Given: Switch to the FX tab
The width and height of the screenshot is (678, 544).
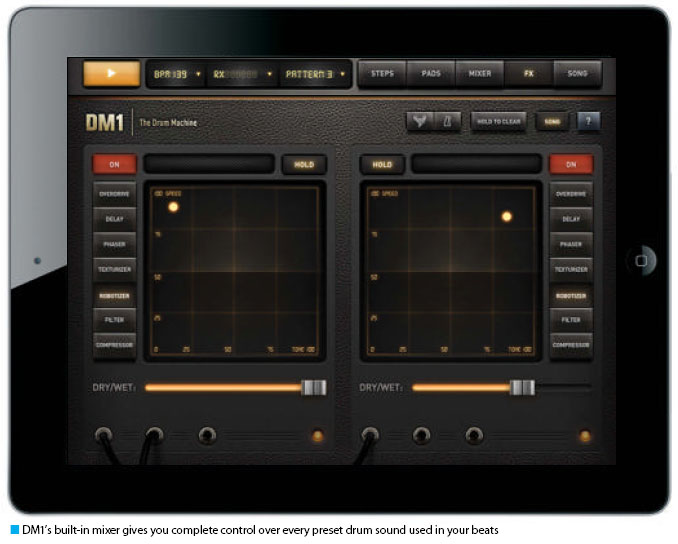Looking at the screenshot, I should (528, 74).
